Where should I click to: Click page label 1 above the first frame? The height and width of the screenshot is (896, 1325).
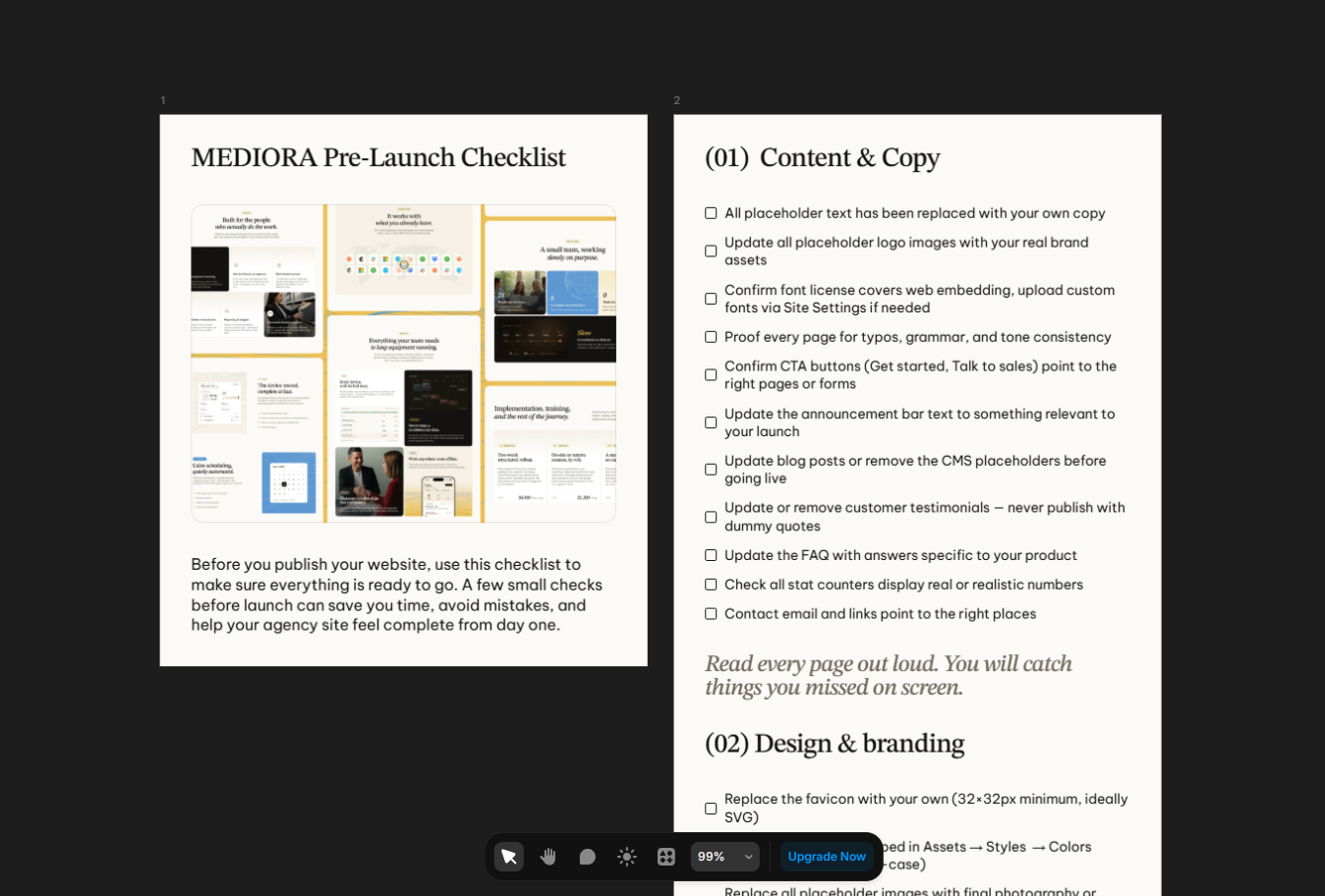pyautogui.click(x=163, y=100)
